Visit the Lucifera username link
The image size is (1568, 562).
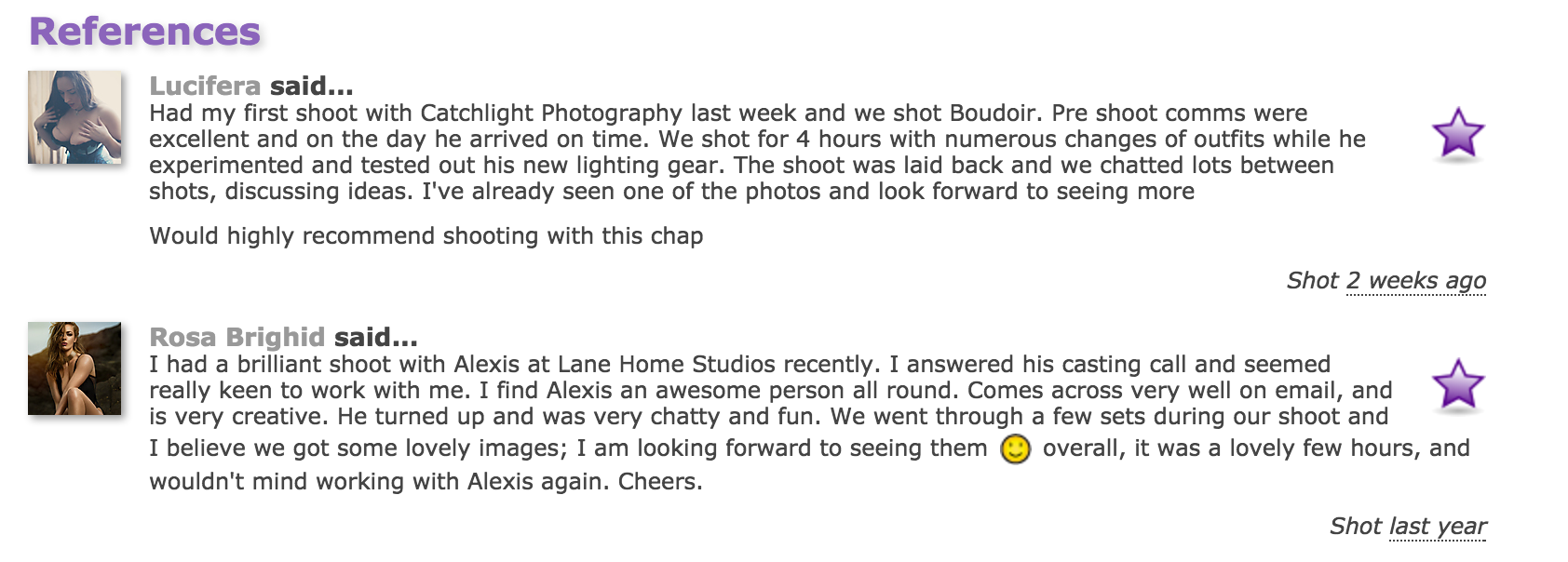[205, 86]
